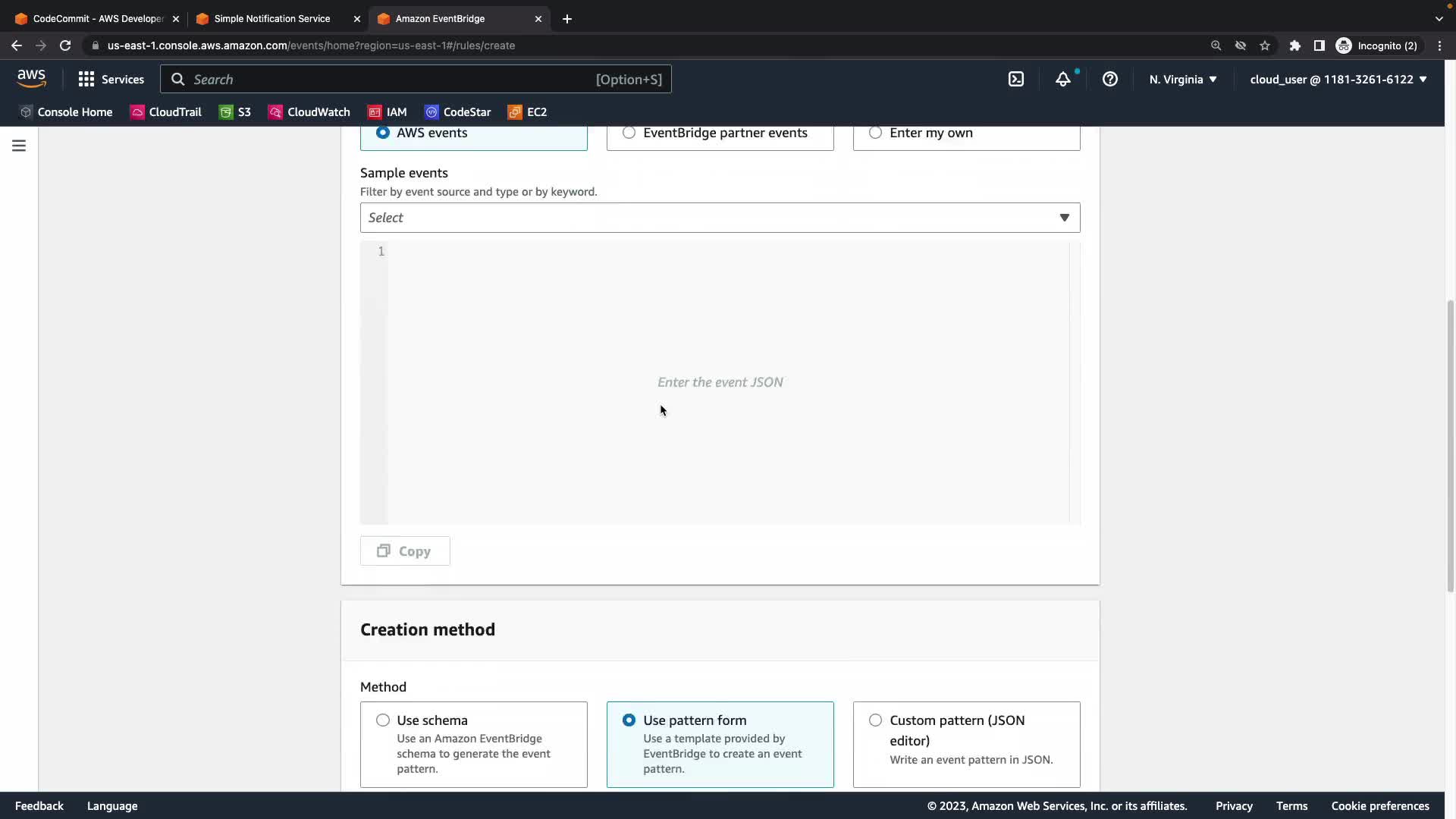Switch to the Simple Notification Service tab
1456x819 pixels.
[271, 18]
